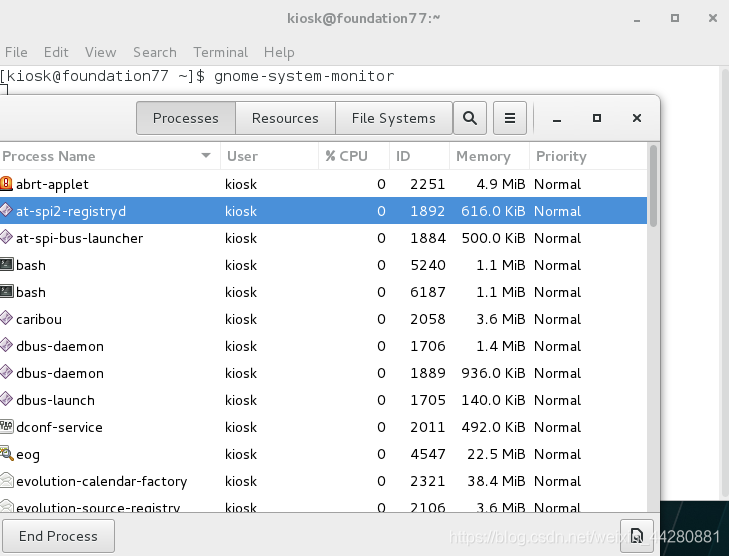
Task: Select the eog process row
Action: (x=324, y=453)
